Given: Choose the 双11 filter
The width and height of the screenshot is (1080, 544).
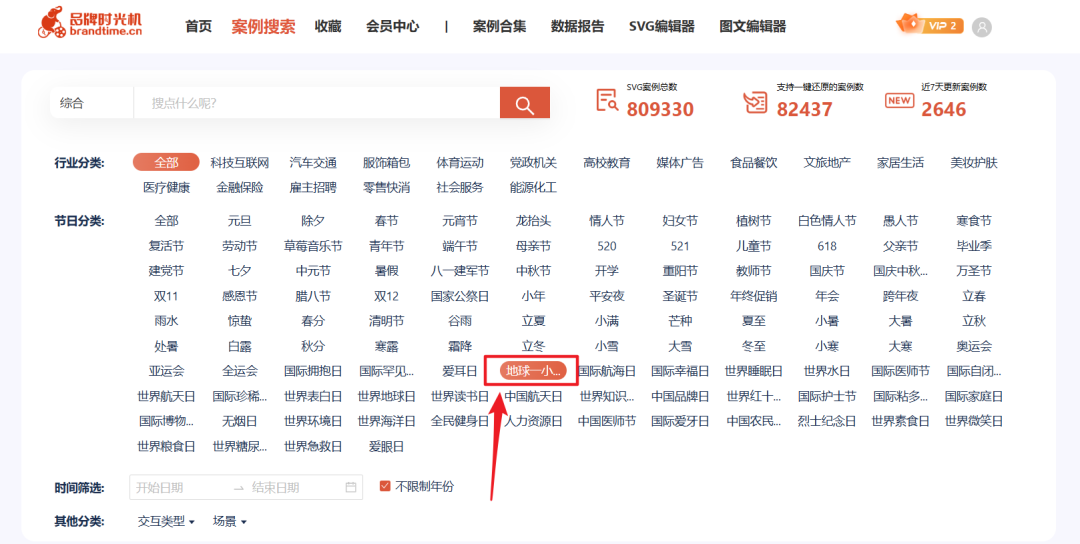Looking at the screenshot, I should coord(166,296).
